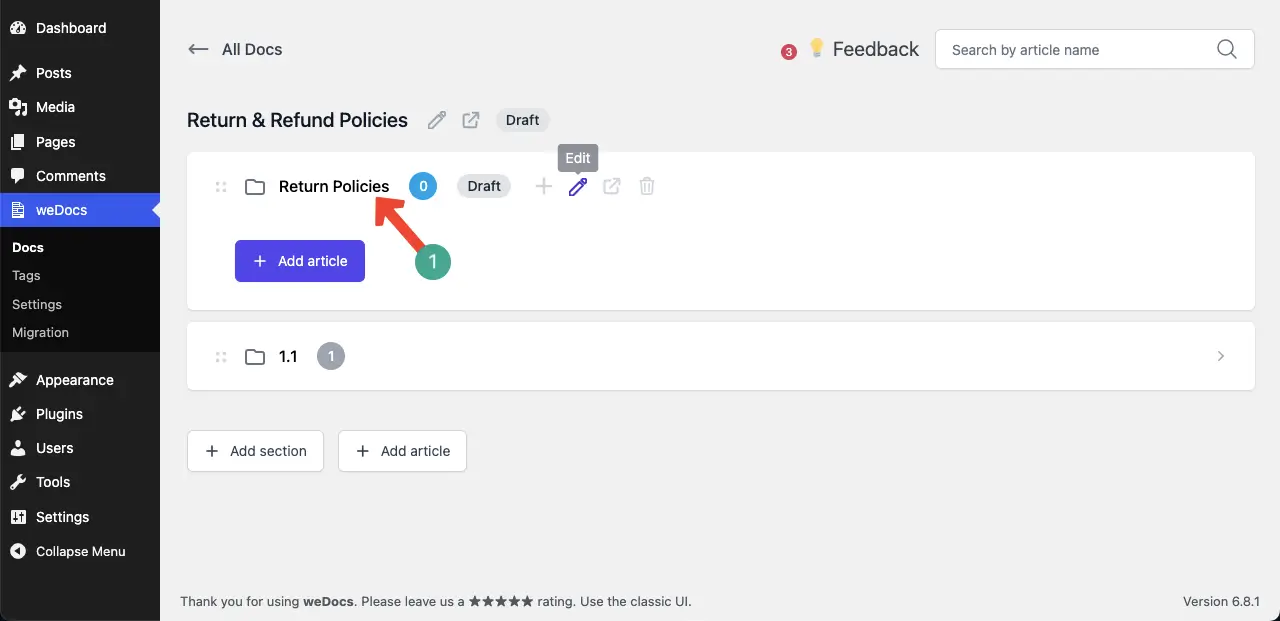This screenshot has height=621, width=1280.
Task: Click the drag handle of section 1.1
Action: (221, 357)
